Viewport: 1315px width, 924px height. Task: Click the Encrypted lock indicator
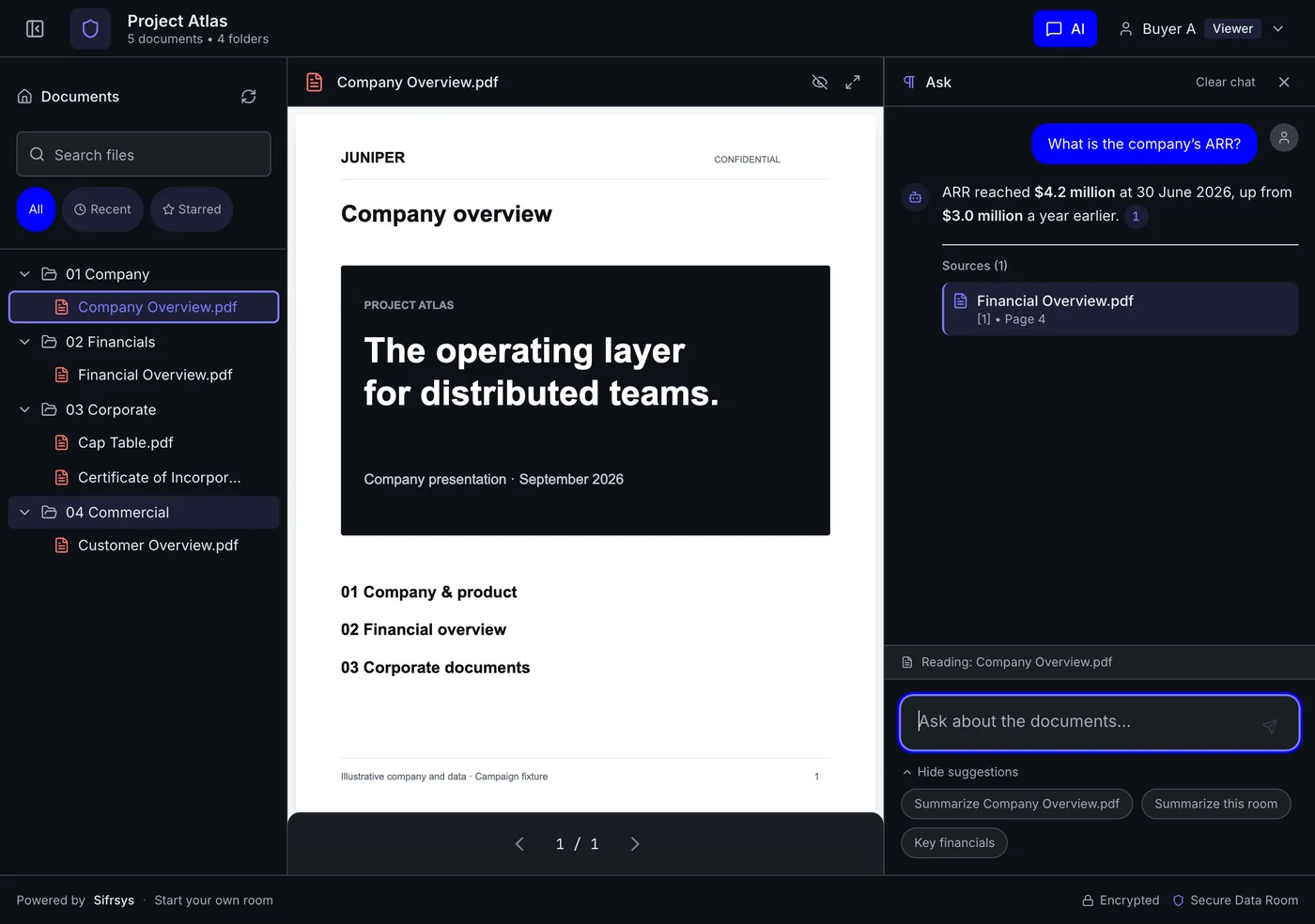(x=1121, y=901)
